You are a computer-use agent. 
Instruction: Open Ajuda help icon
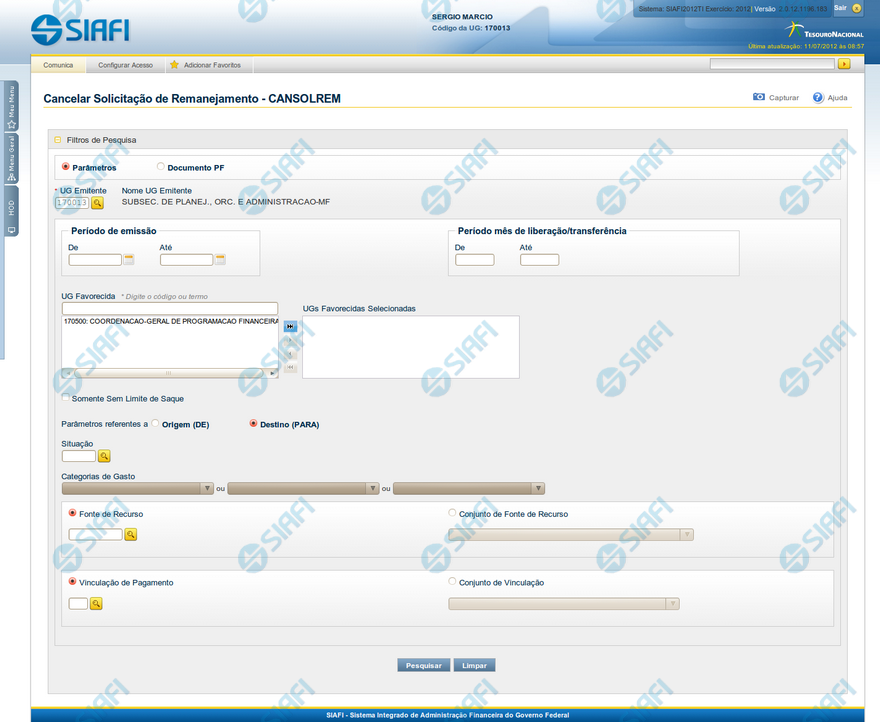click(x=818, y=98)
